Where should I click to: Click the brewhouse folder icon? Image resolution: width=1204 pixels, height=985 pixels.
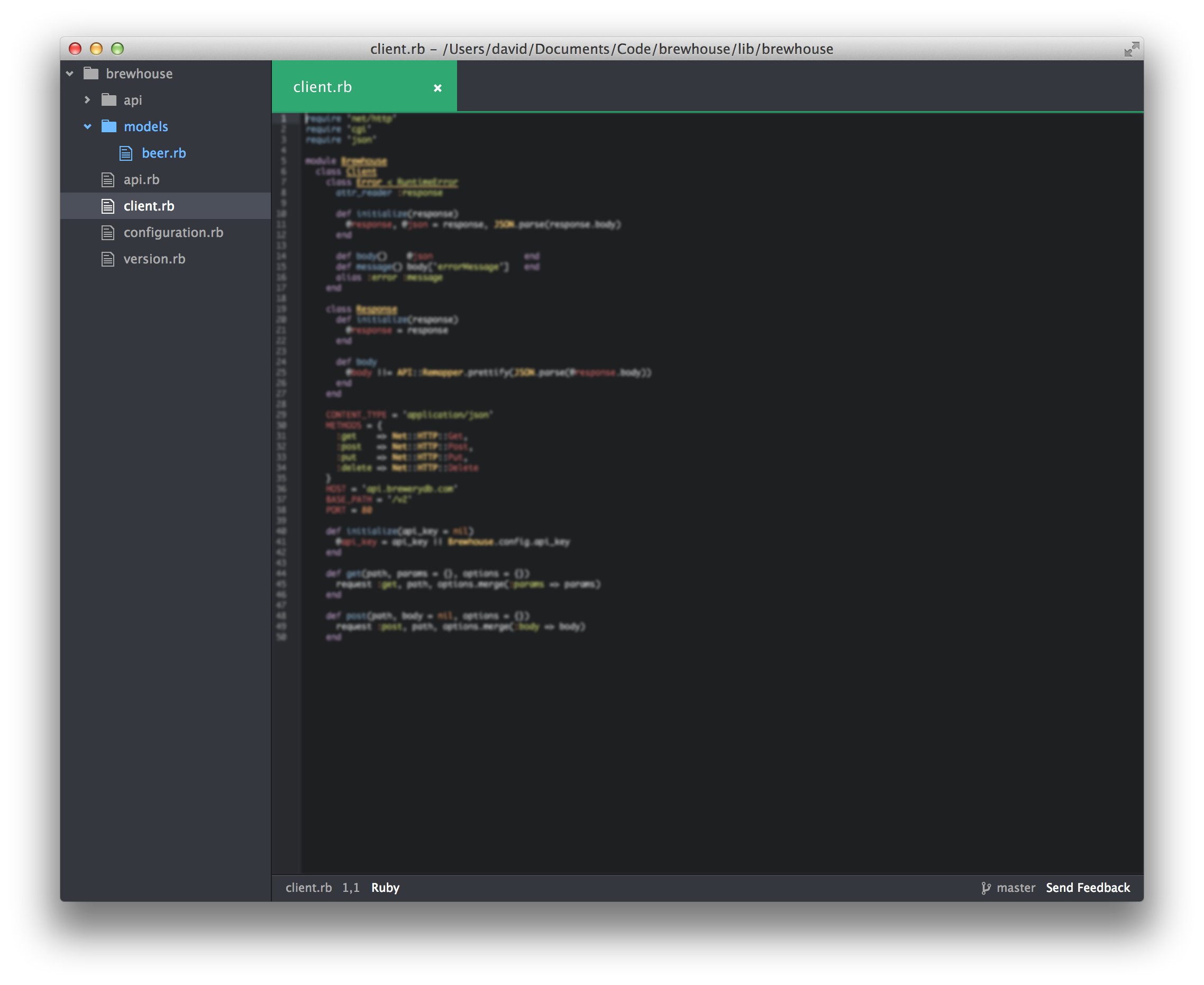(91, 73)
